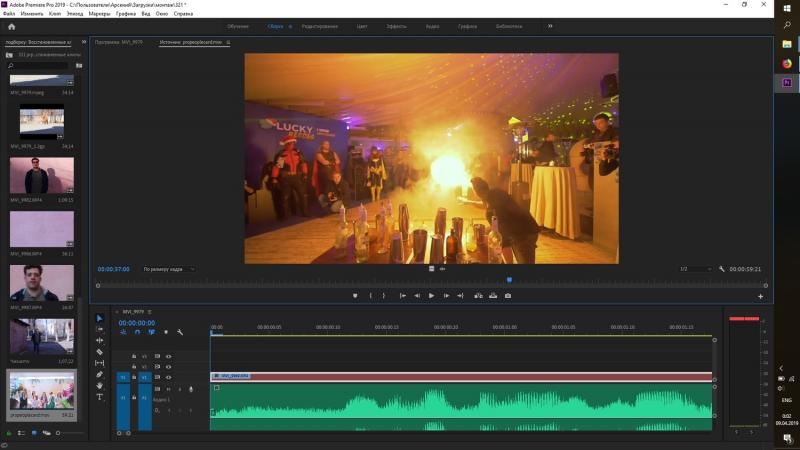The height and width of the screenshot is (450, 800).
Task: Switch to Program MVI_9979 monitor tab
Action: click(x=118, y=42)
